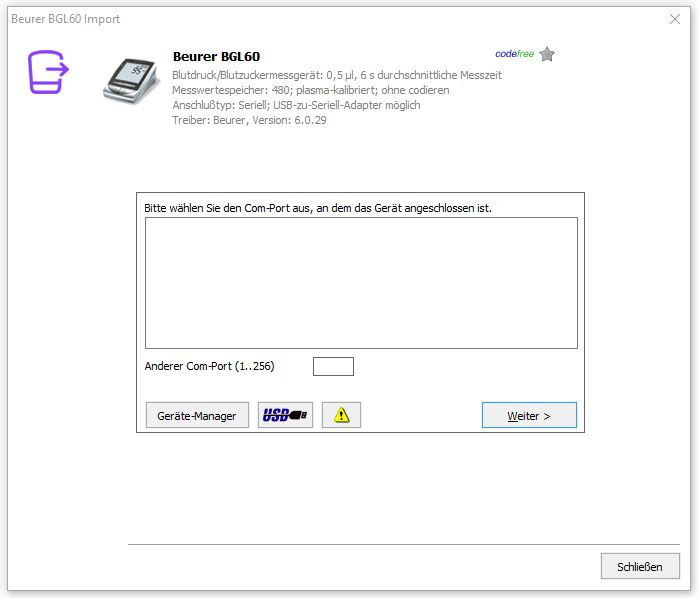Open the Geräte-Manager
Image resolution: width=699 pixels, height=598 pixels.
[x=197, y=415]
